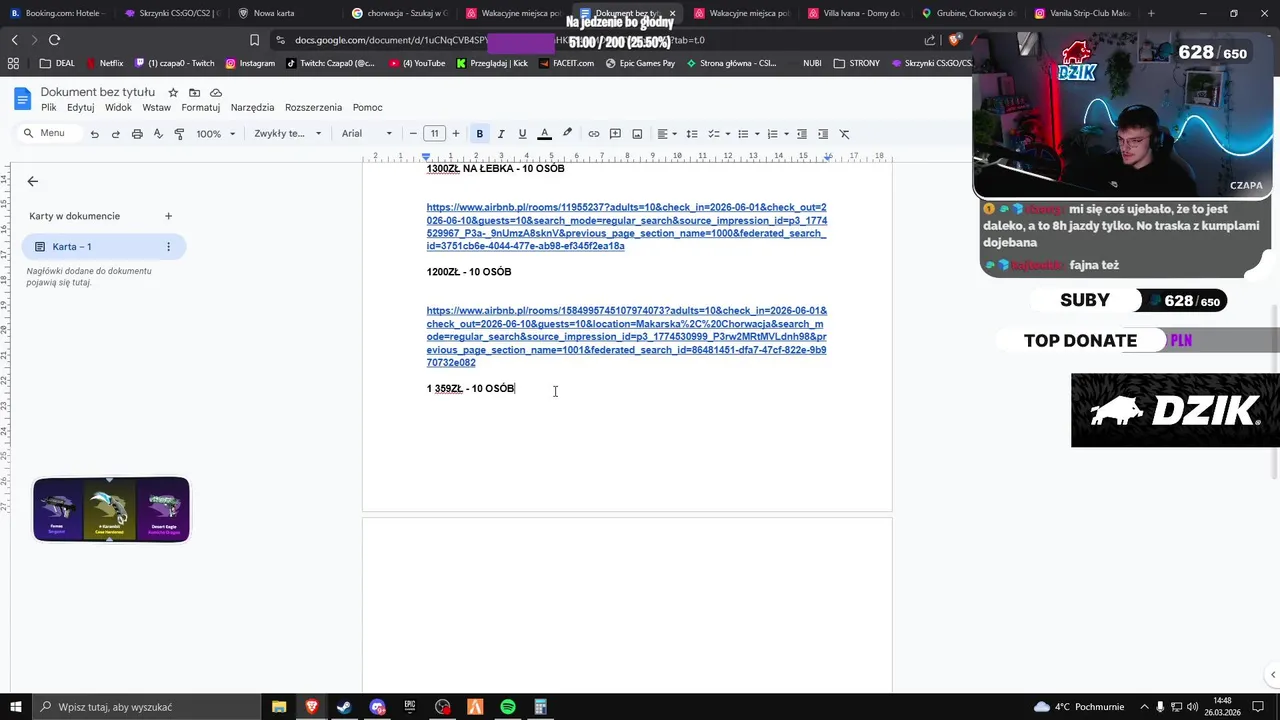Open the Wstaw menu
The height and width of the screenshot is (720, 1280).
tap(156, 108)
